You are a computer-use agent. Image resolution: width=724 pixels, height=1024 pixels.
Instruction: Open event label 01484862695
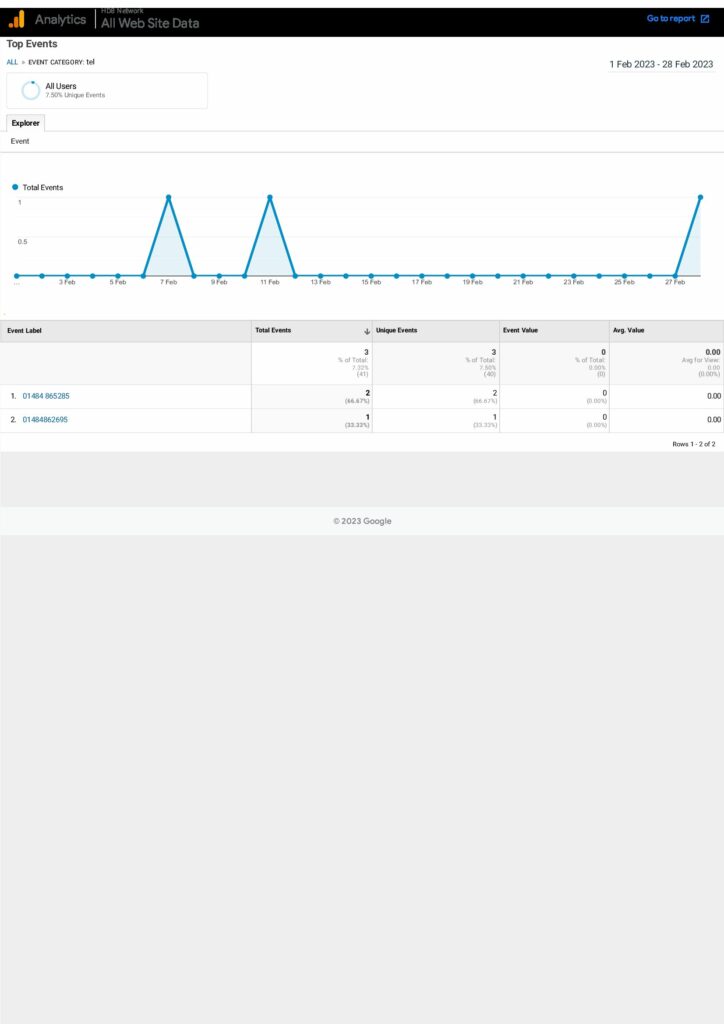tap(45, 420)
